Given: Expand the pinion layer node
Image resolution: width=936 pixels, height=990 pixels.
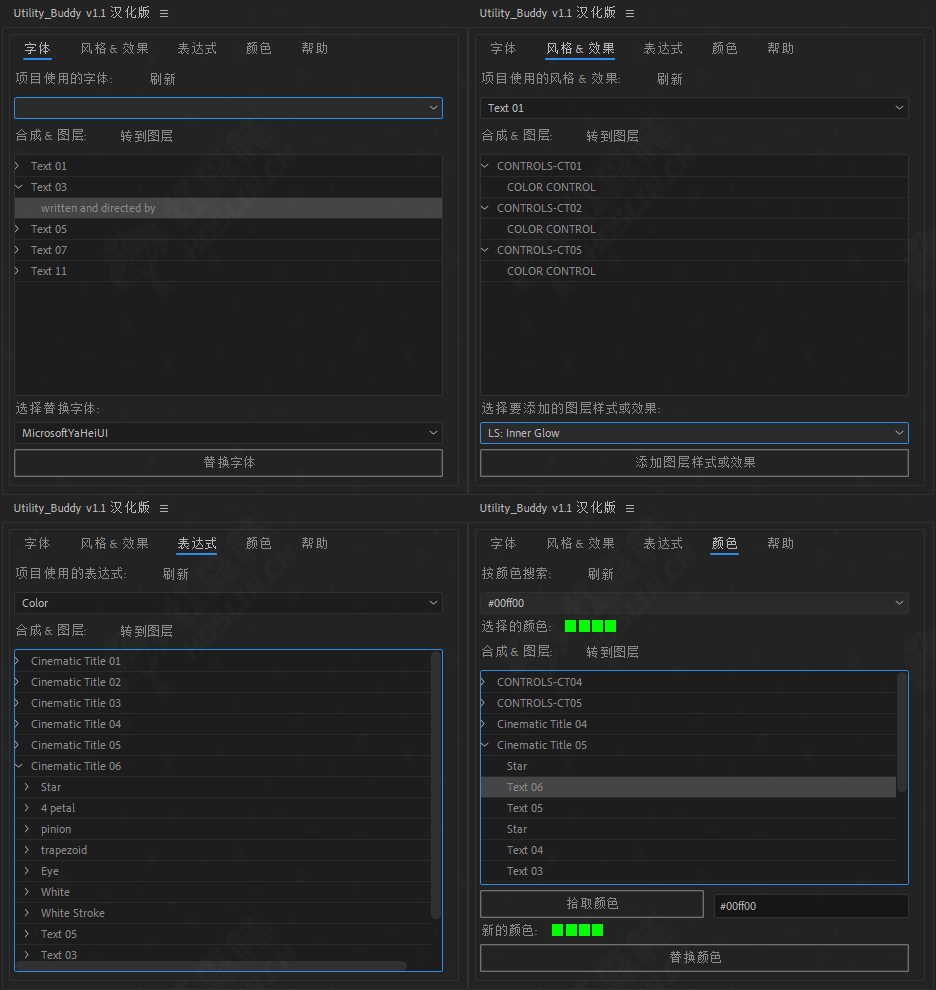Looking at the screenshot, I should pos(27,829).
